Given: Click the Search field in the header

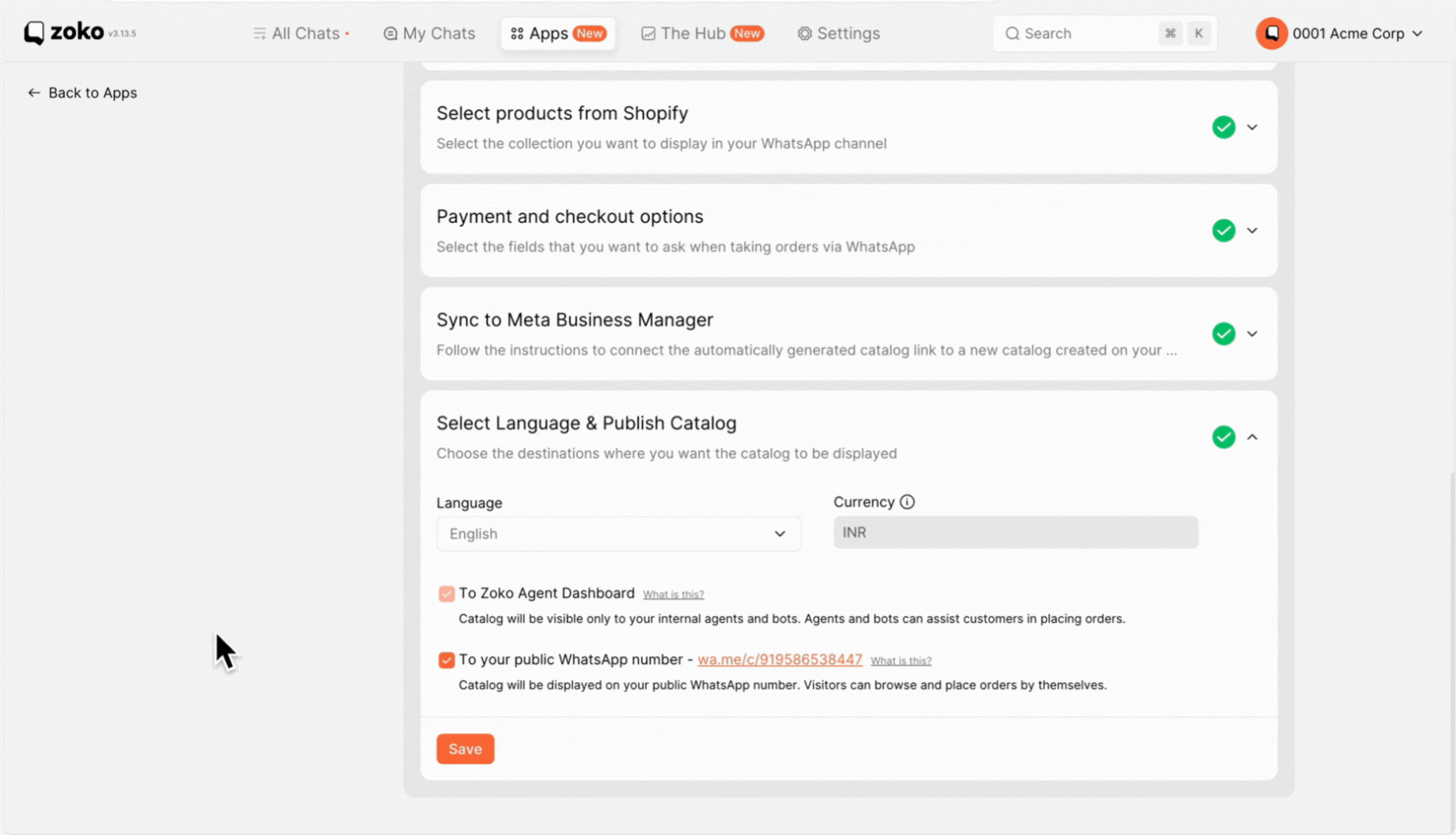Looking at the screenshot, I should pos(1104,33).
